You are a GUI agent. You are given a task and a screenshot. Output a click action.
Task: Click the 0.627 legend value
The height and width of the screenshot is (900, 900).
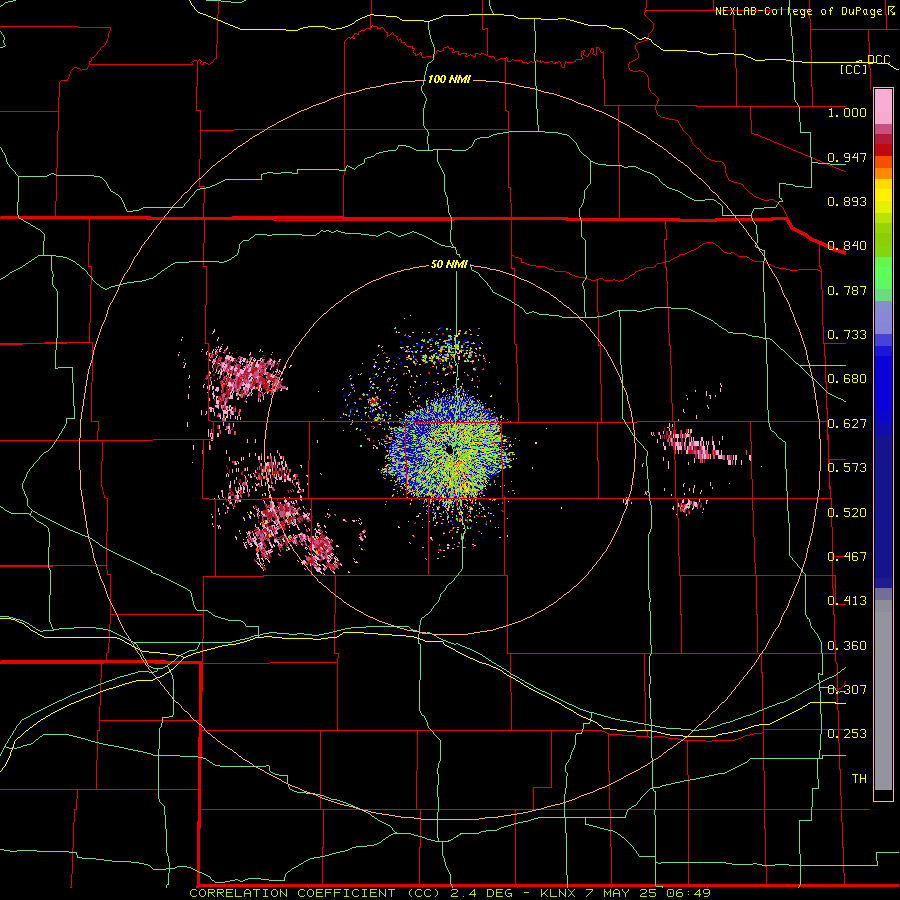(x=847, y=424)
